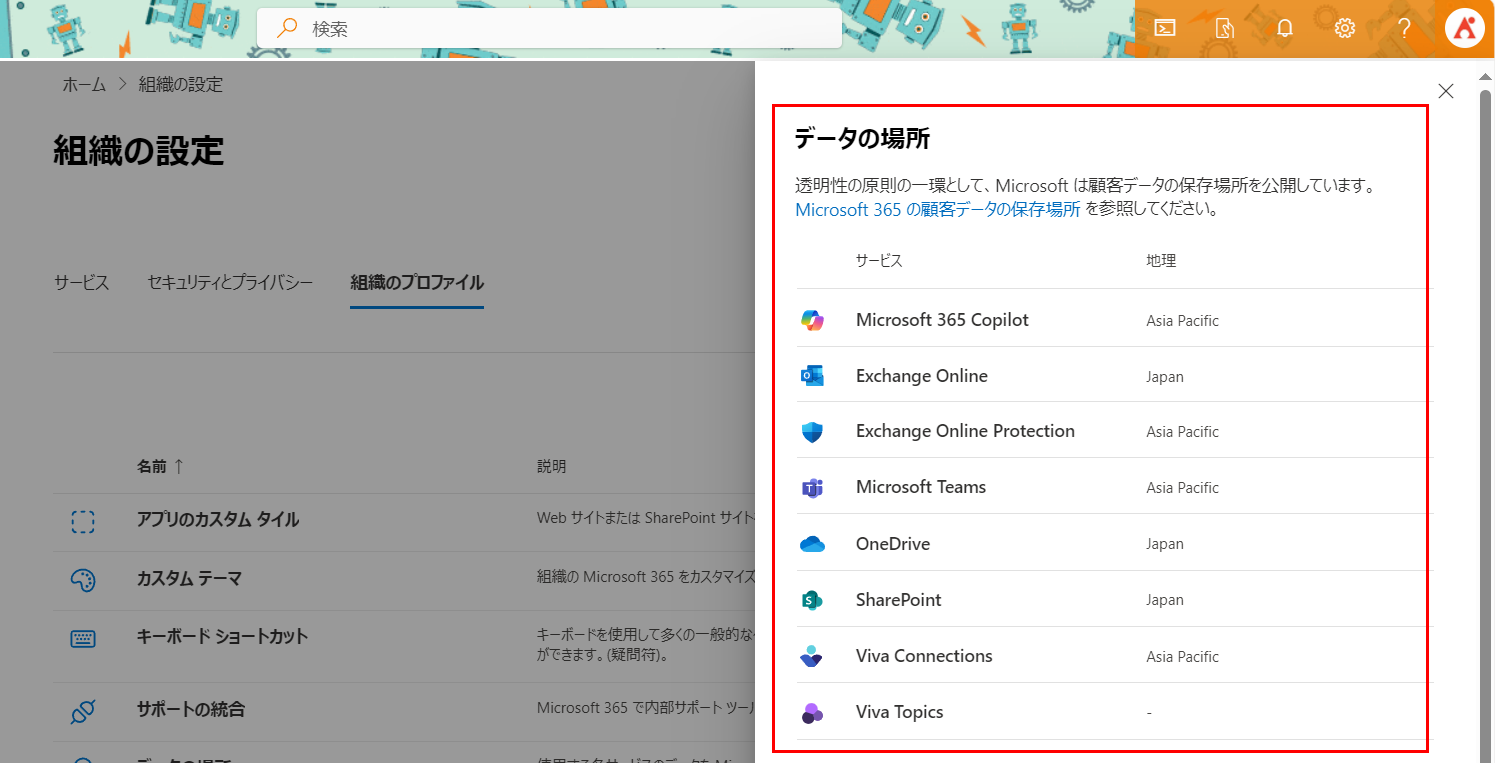Click the Microsoft Teams icon
Viewport: 1495px width, 763px height.
pos(812,488)
